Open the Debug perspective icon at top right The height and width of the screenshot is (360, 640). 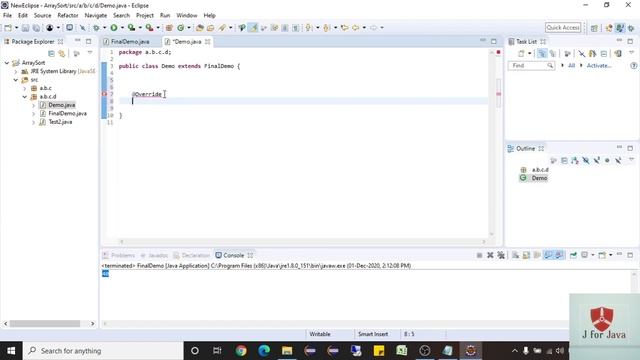point(631,28)
